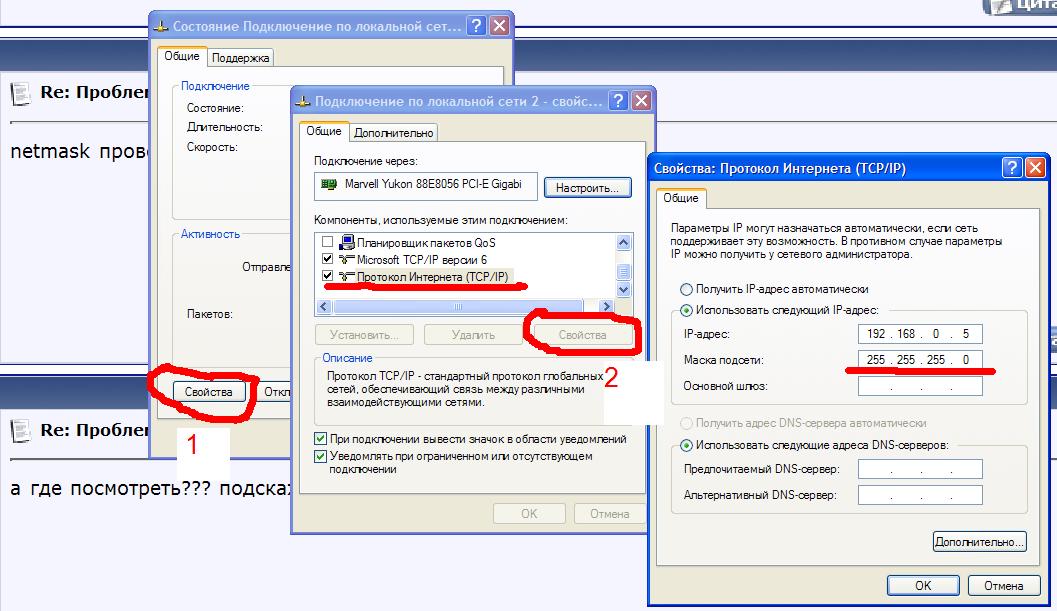
Task: Click OK in TCP/IP properties dialog
Action: click(x=923, y=585)
